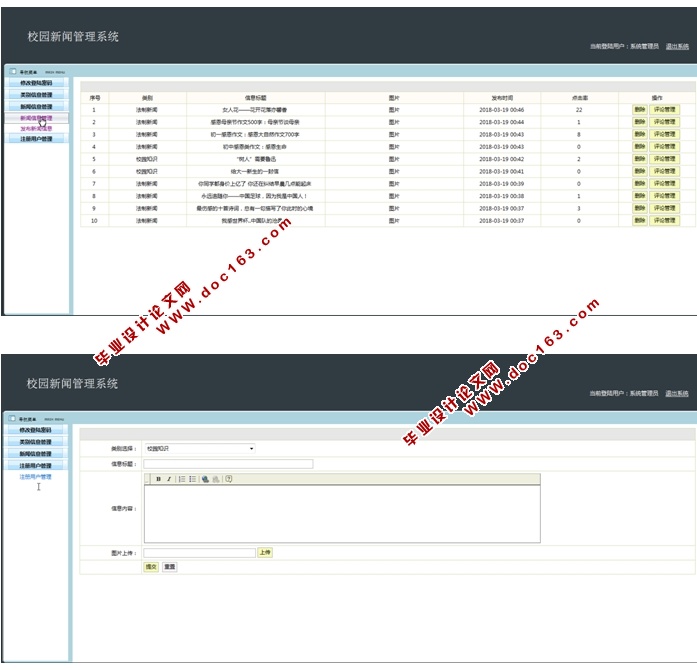Open the 图片 link in row 1
The image size is (697, 670).
(394, 110)
